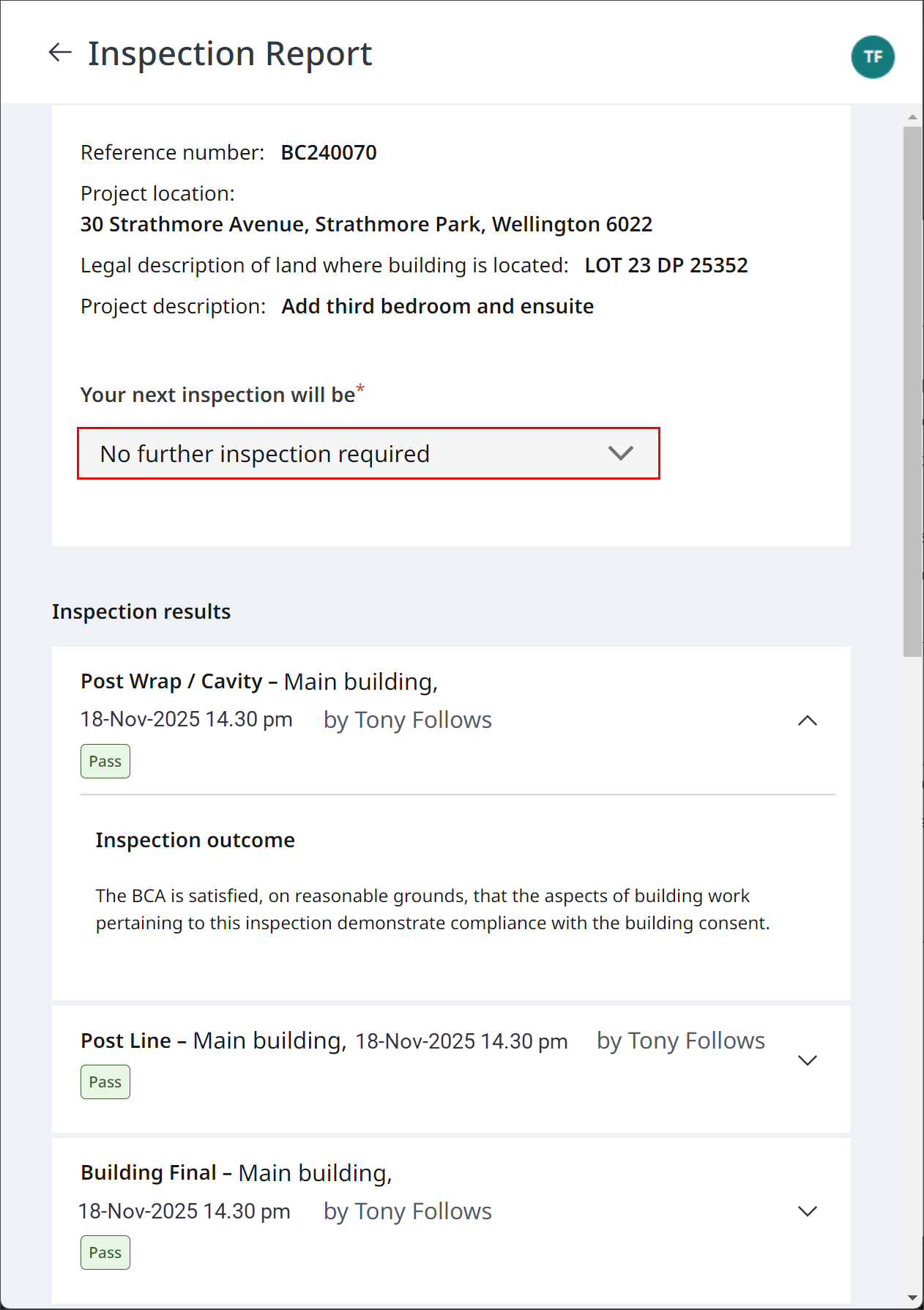Screen dimensions: 924x1310
Task: Expand the Building Final inspection result
Action: click(x=807, y=1211)
